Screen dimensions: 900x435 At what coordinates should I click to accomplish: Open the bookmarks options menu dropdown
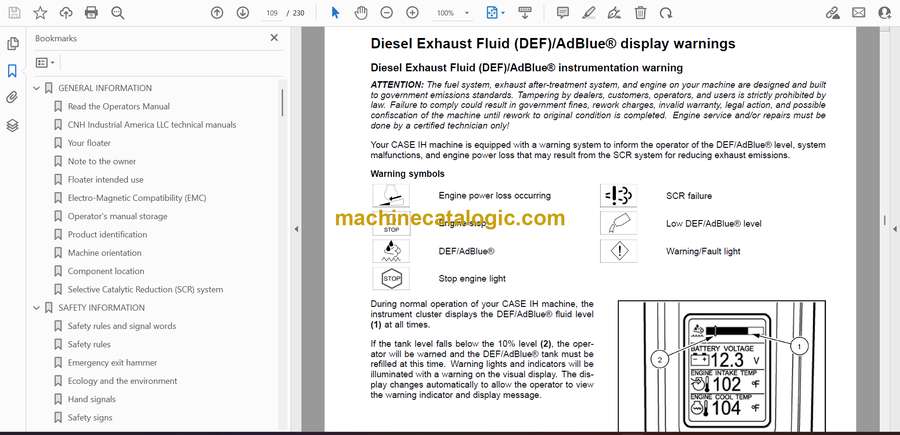[45, 63]
